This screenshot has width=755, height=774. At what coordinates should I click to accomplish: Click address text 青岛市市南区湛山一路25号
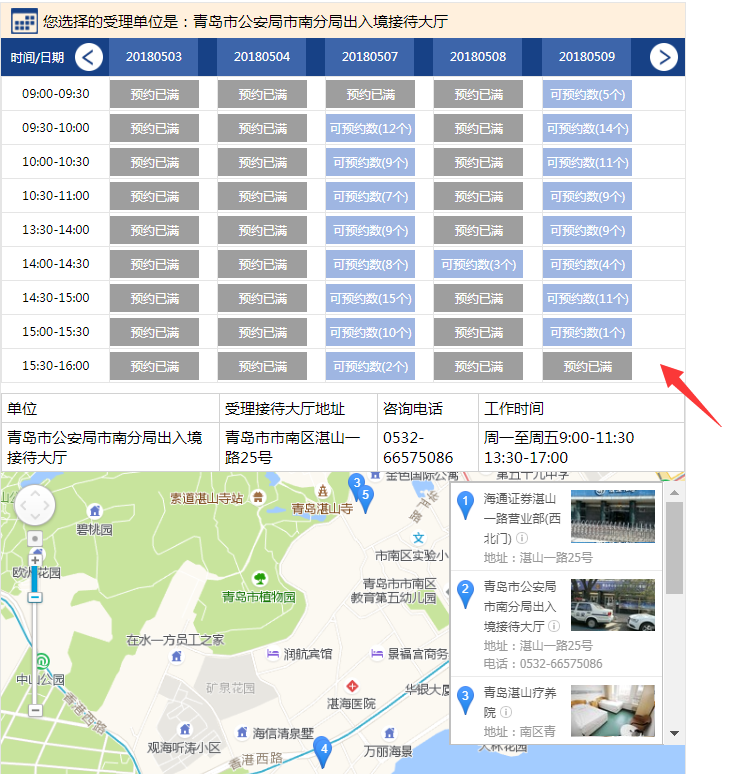(293, 447)
